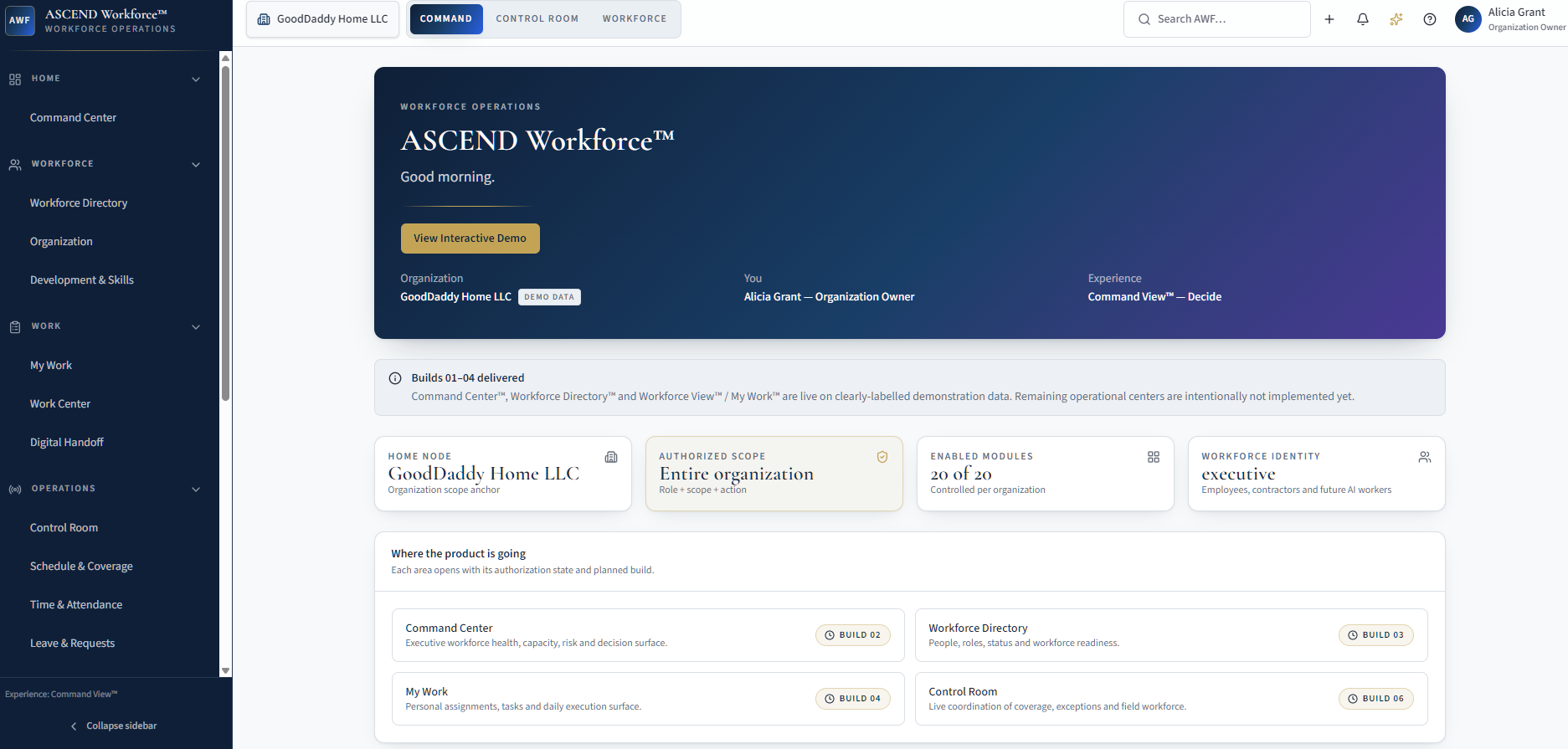
Task: Open the help question mark icon
Action: [x=1430, y=19]
